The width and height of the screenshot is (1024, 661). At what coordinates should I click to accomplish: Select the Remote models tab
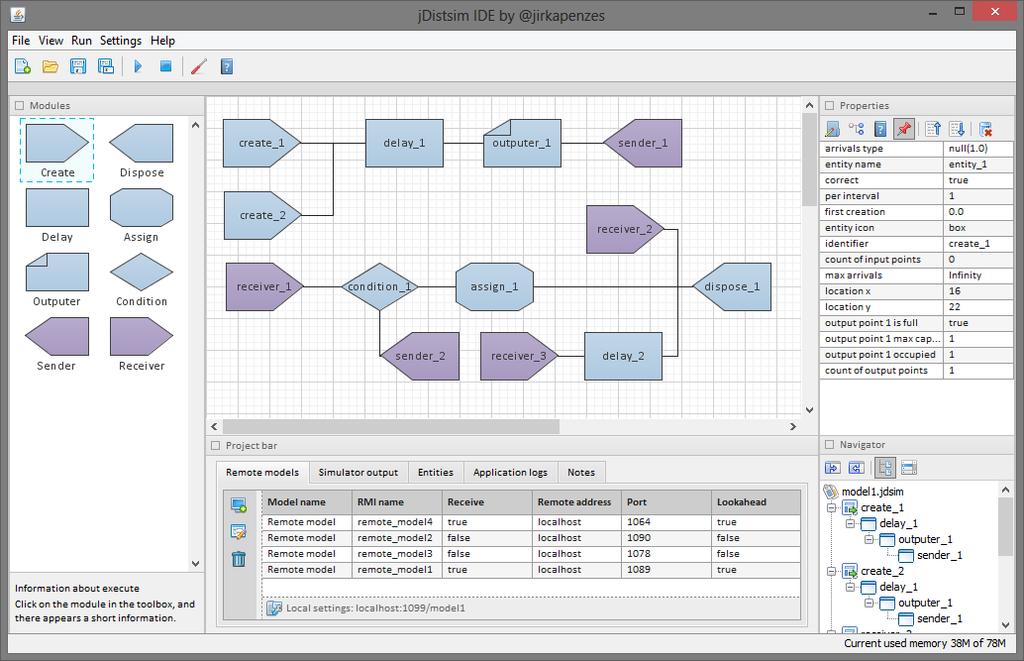[263, 472]
